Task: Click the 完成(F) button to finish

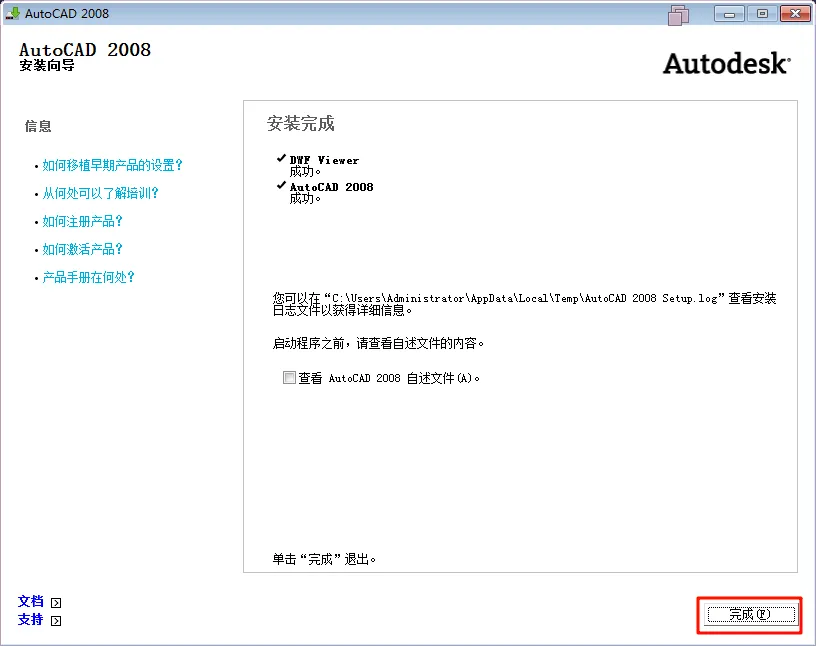Action: pyautogui.click(x=750, y=615)
